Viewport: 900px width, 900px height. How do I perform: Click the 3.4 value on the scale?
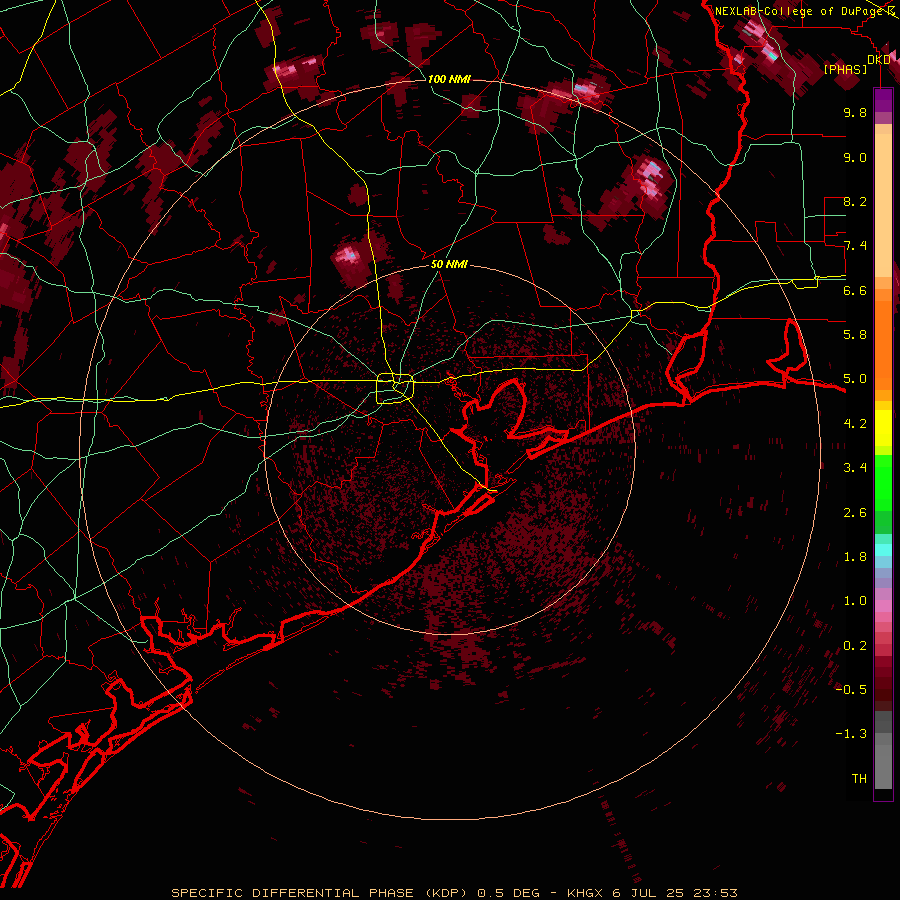[855, 468]
